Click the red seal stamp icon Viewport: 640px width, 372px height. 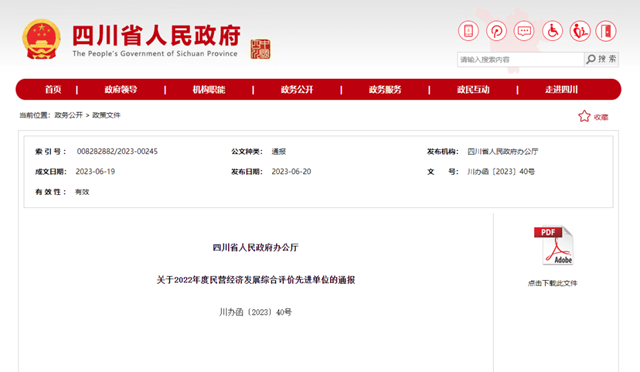[260, 49]
